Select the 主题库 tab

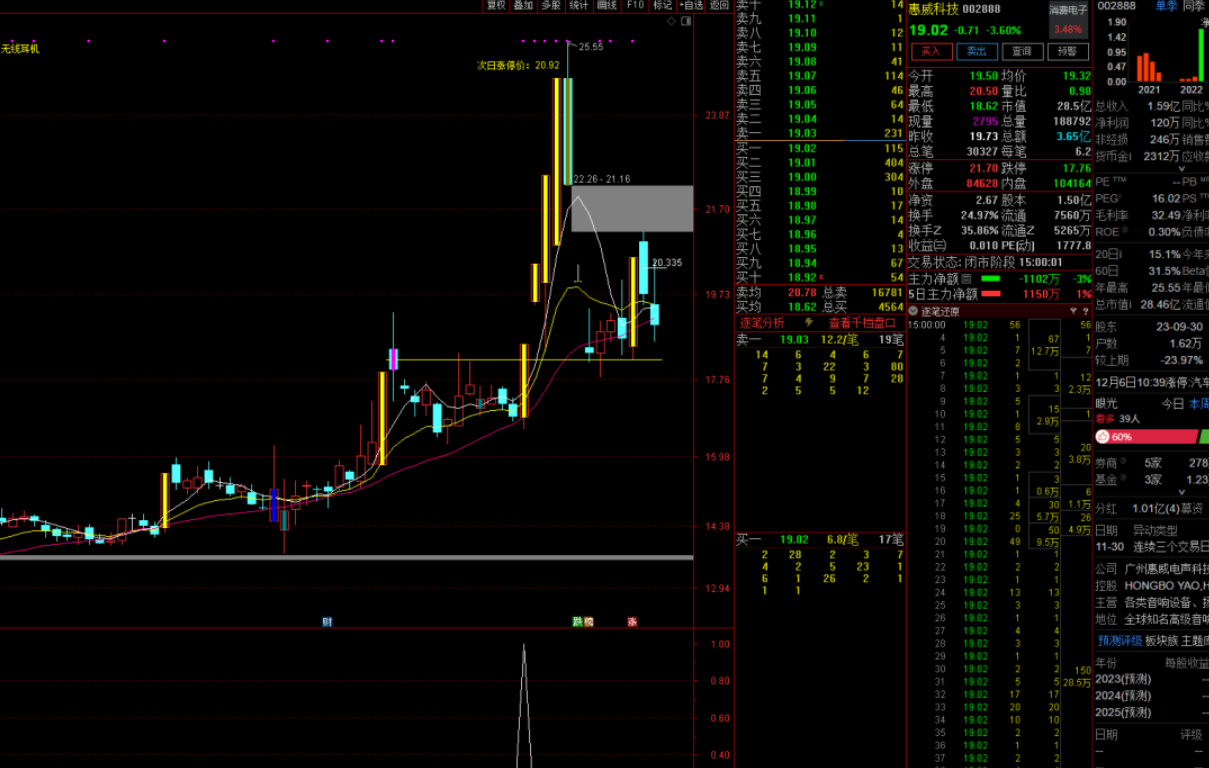[x=1195, y=640]
